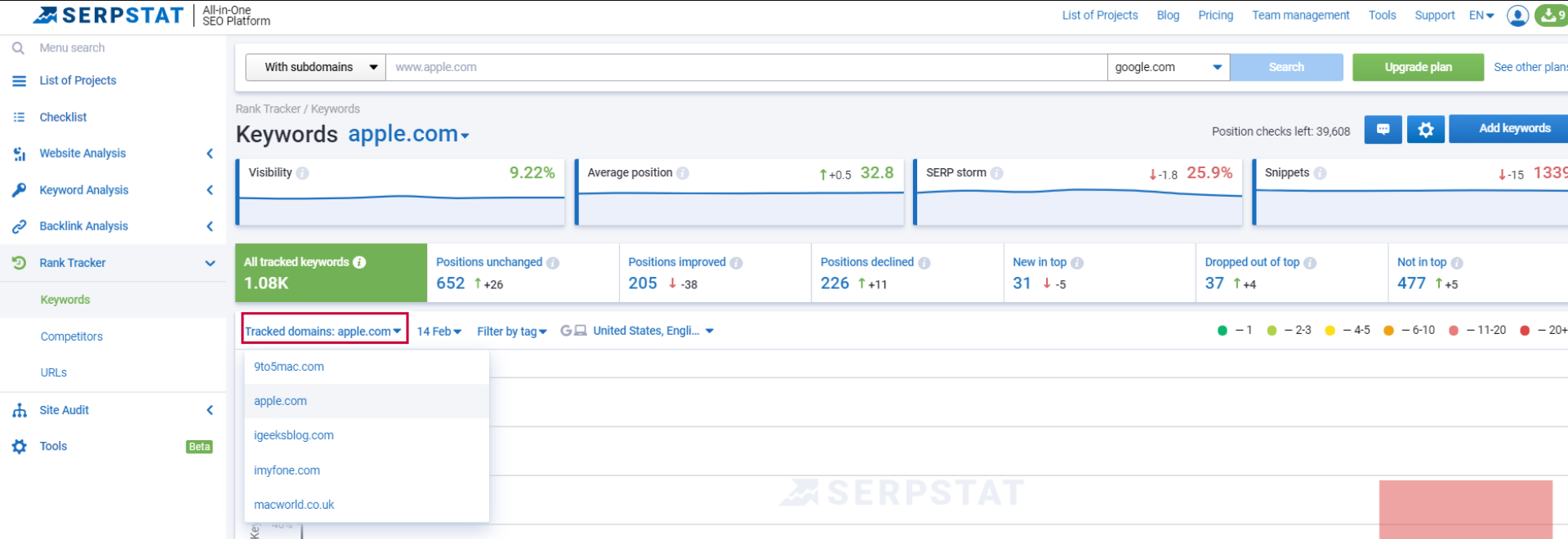Click the Visibility help icon
This screenshot has height=539, width=1568.
coord(302,173)
